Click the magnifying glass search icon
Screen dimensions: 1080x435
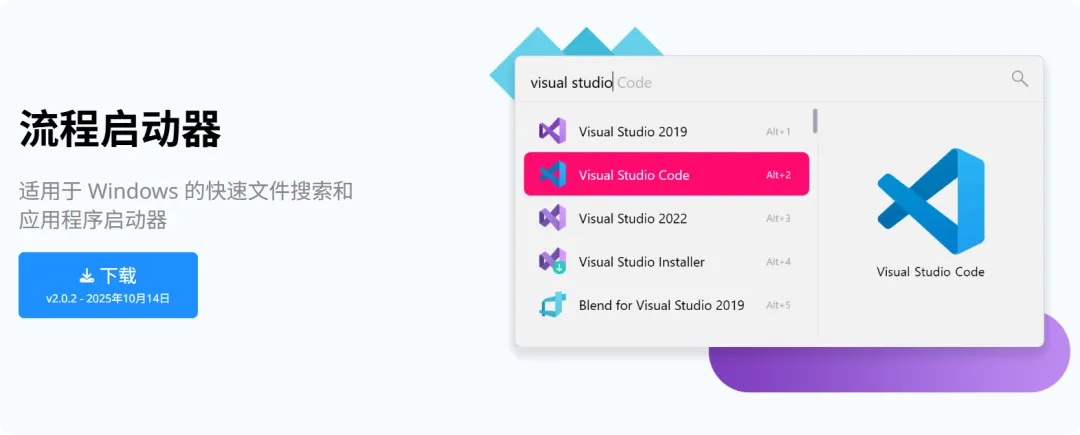1019,78
